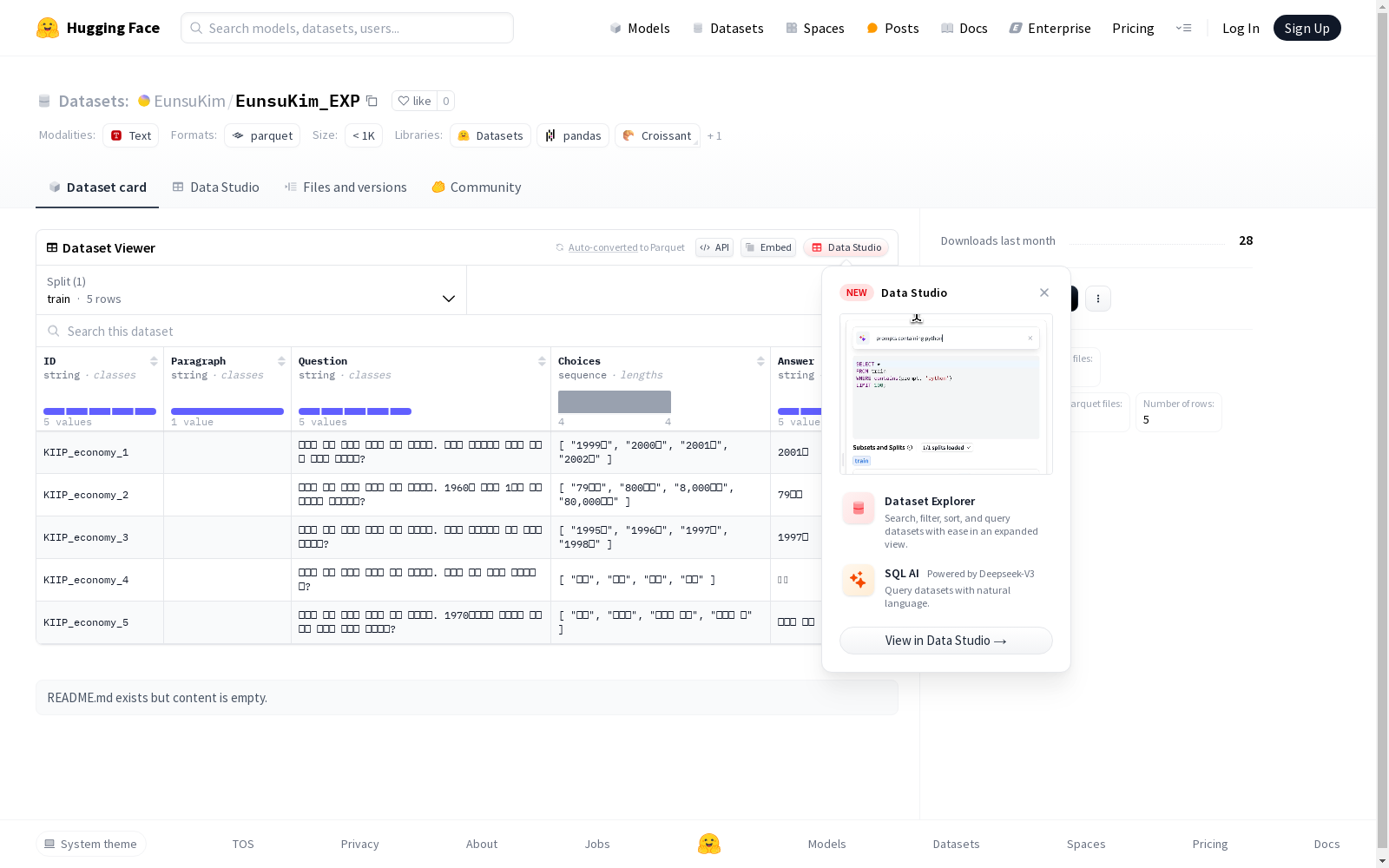Open the EunsuKim profile link
Viewport: 1389px width, 868px height.
tap(189, 101)
